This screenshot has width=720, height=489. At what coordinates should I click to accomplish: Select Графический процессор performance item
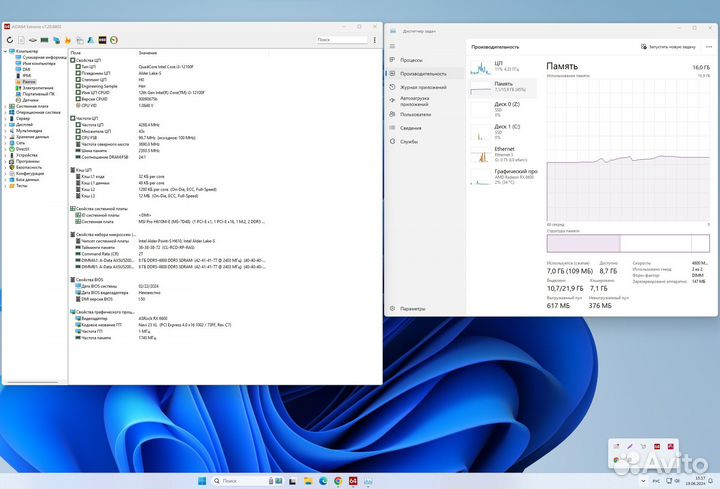pos(503,176)
